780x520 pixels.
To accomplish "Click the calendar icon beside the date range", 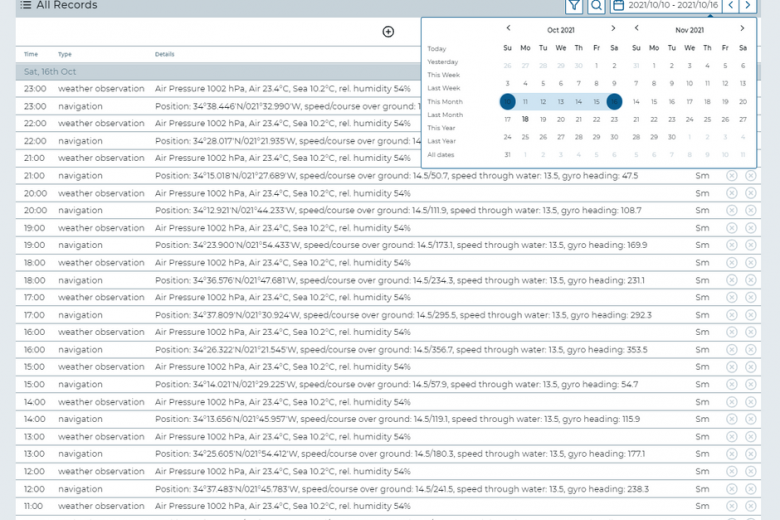I will pyautogui.click(x=618, y=5).
